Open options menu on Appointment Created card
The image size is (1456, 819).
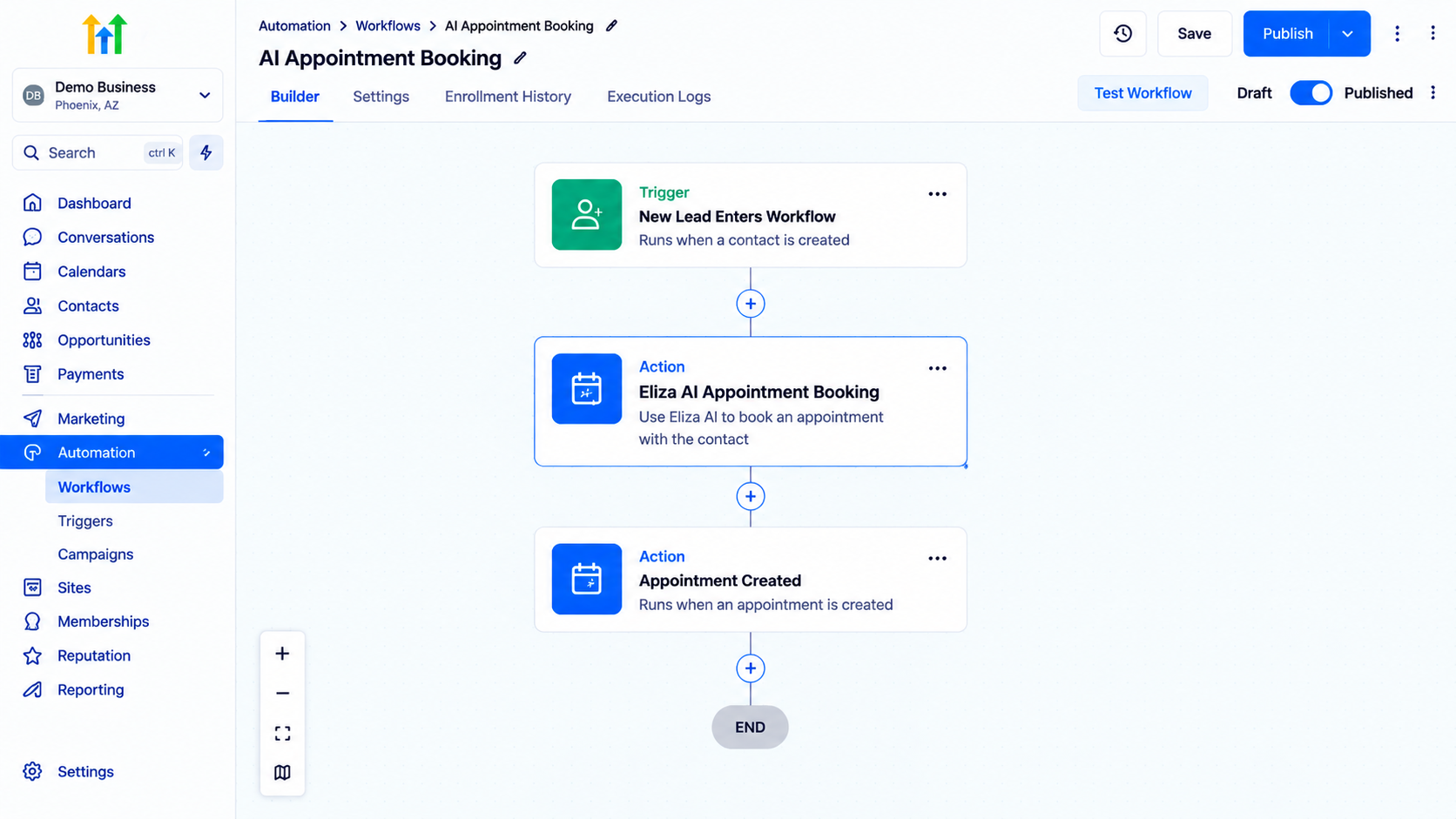point(937,559)
